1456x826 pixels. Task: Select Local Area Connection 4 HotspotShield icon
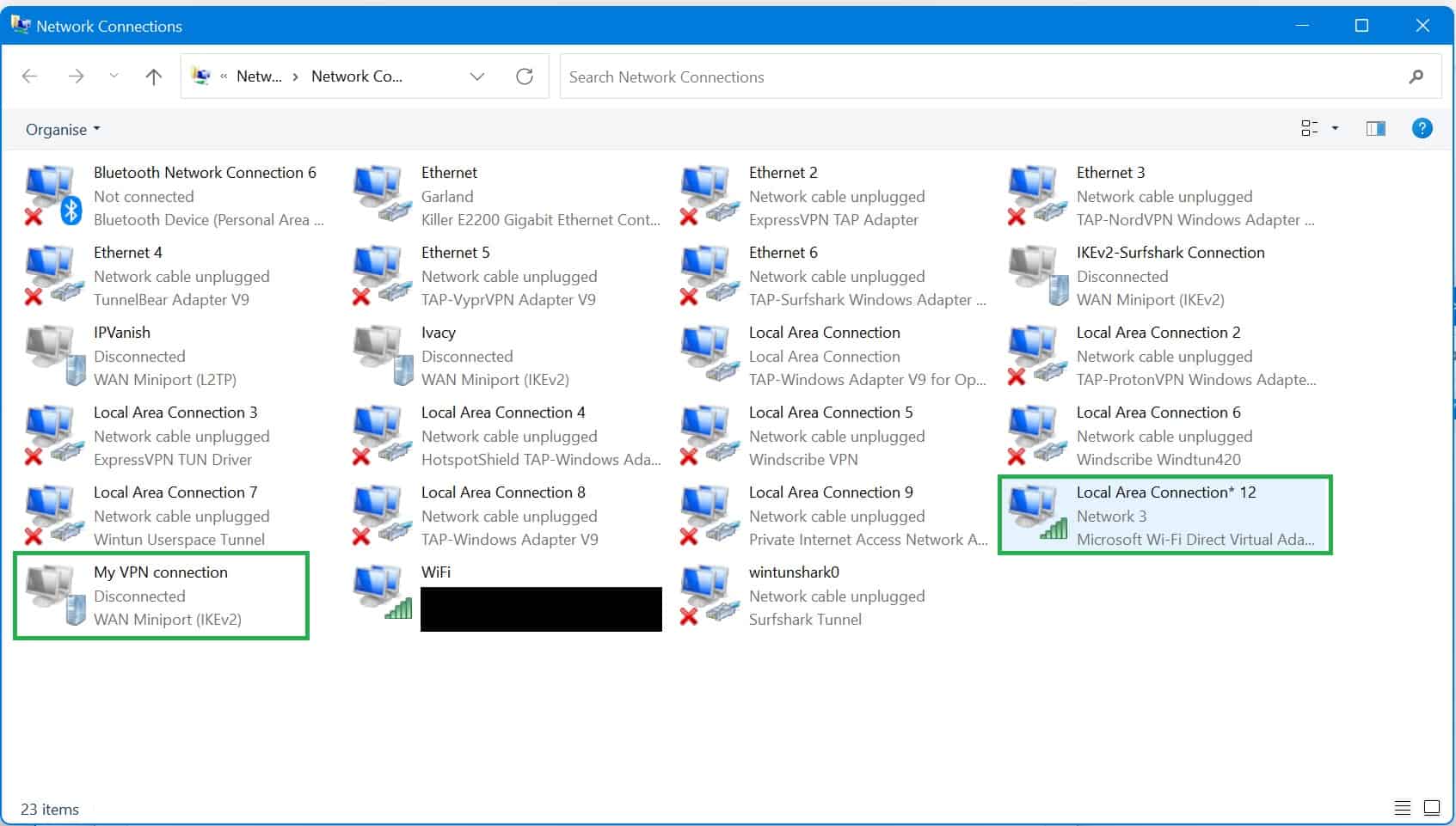pos(383,435)
